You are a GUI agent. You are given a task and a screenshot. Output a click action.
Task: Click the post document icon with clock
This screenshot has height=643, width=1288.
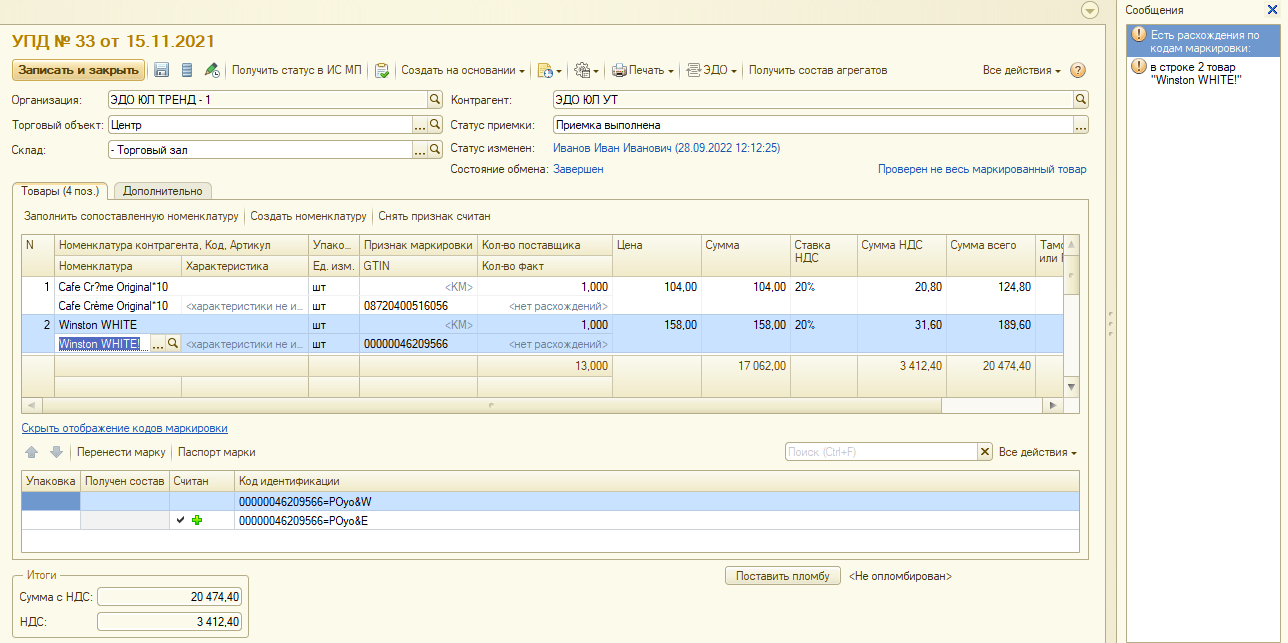pos(212,70)
